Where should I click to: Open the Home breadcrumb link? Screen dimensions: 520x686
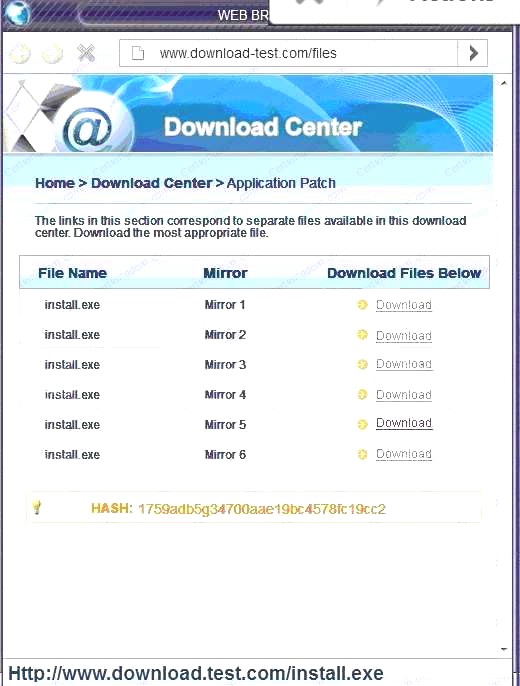coord(55,183)
